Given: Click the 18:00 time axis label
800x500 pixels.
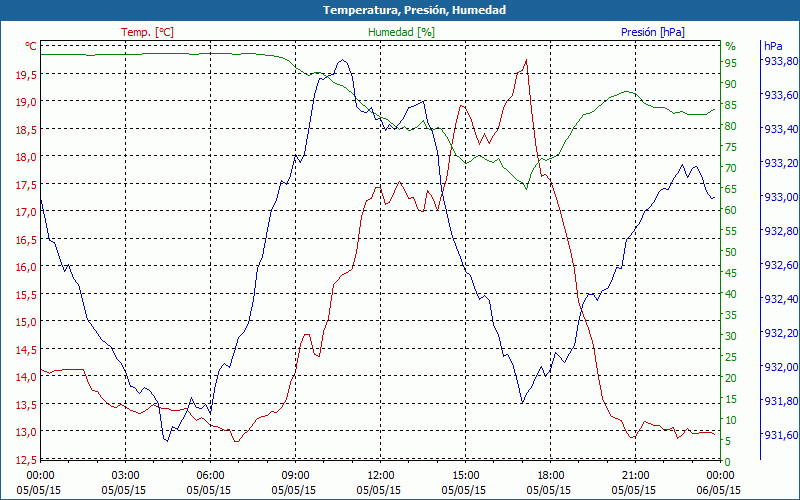Looking at the screenshot, I should 551,474.
